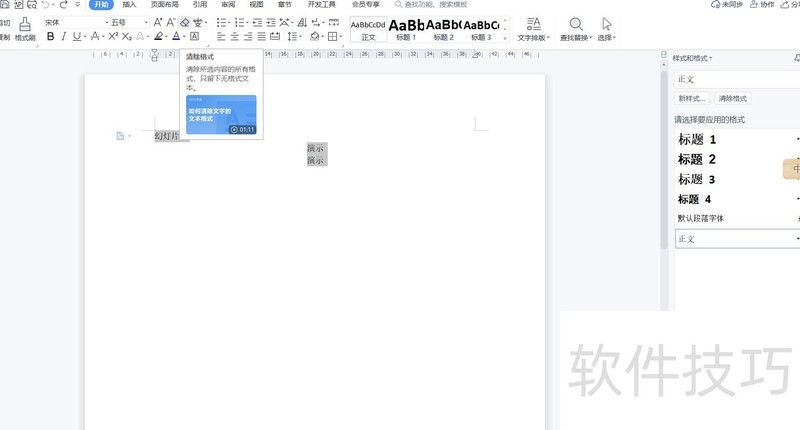
Task: Switch to the 开始 Home tab
Action: click(102, 5)
